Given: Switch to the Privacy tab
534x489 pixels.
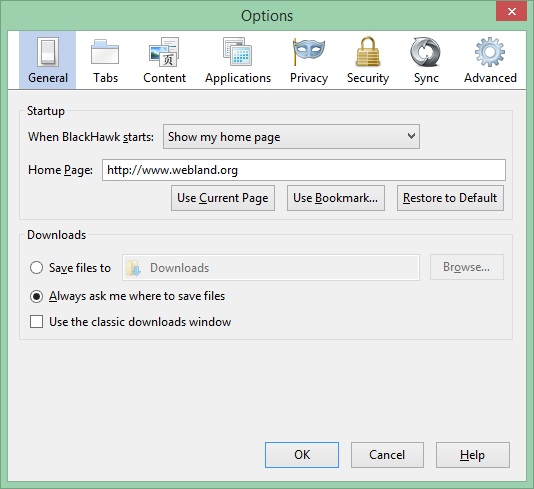Looking at the screenshot, I should [x=309, y=60].
